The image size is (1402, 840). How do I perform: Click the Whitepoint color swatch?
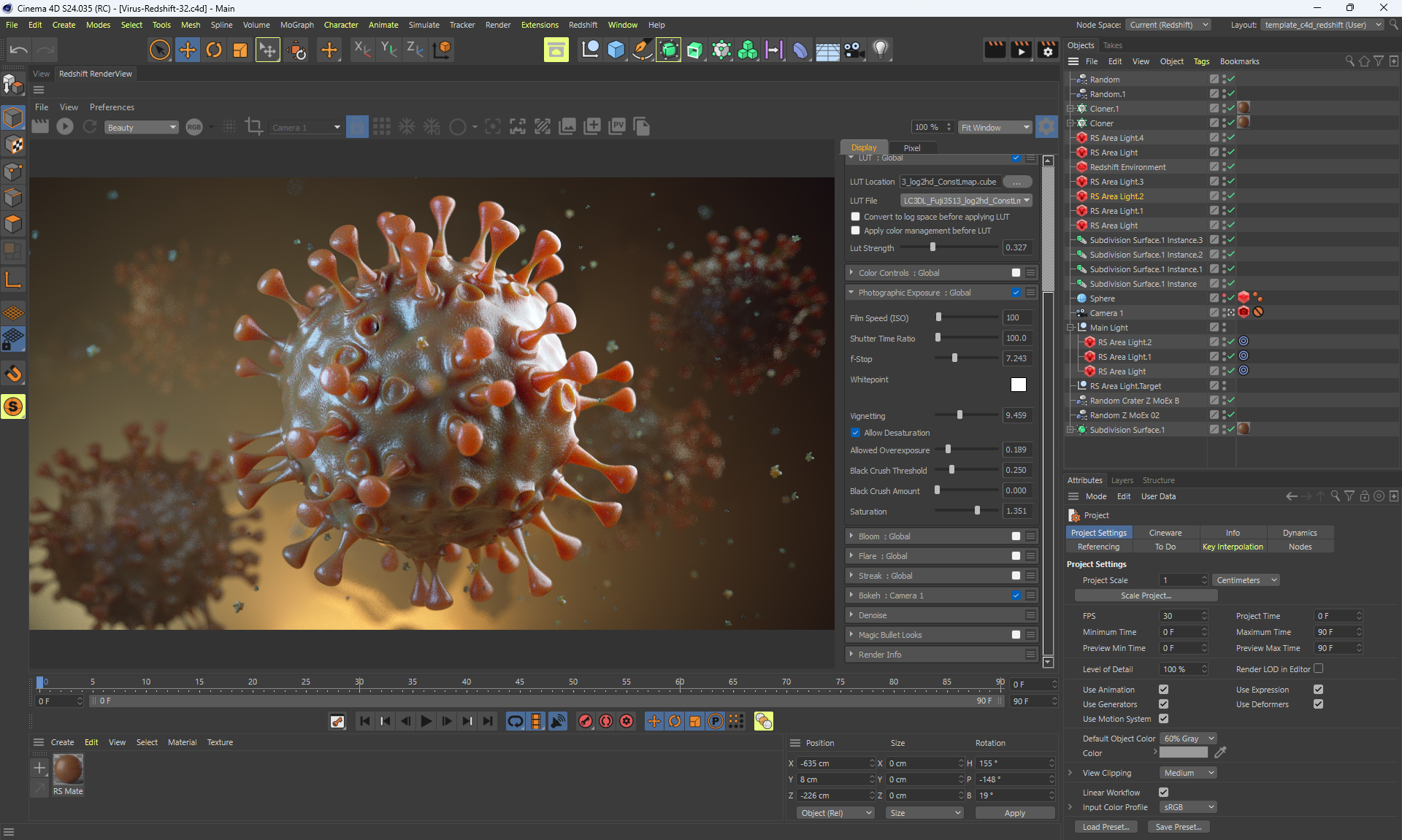point(1018,385)
